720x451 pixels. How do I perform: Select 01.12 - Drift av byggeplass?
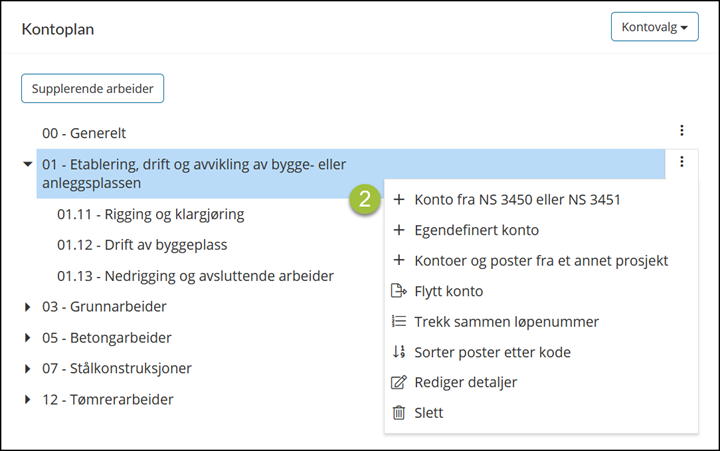142,245
